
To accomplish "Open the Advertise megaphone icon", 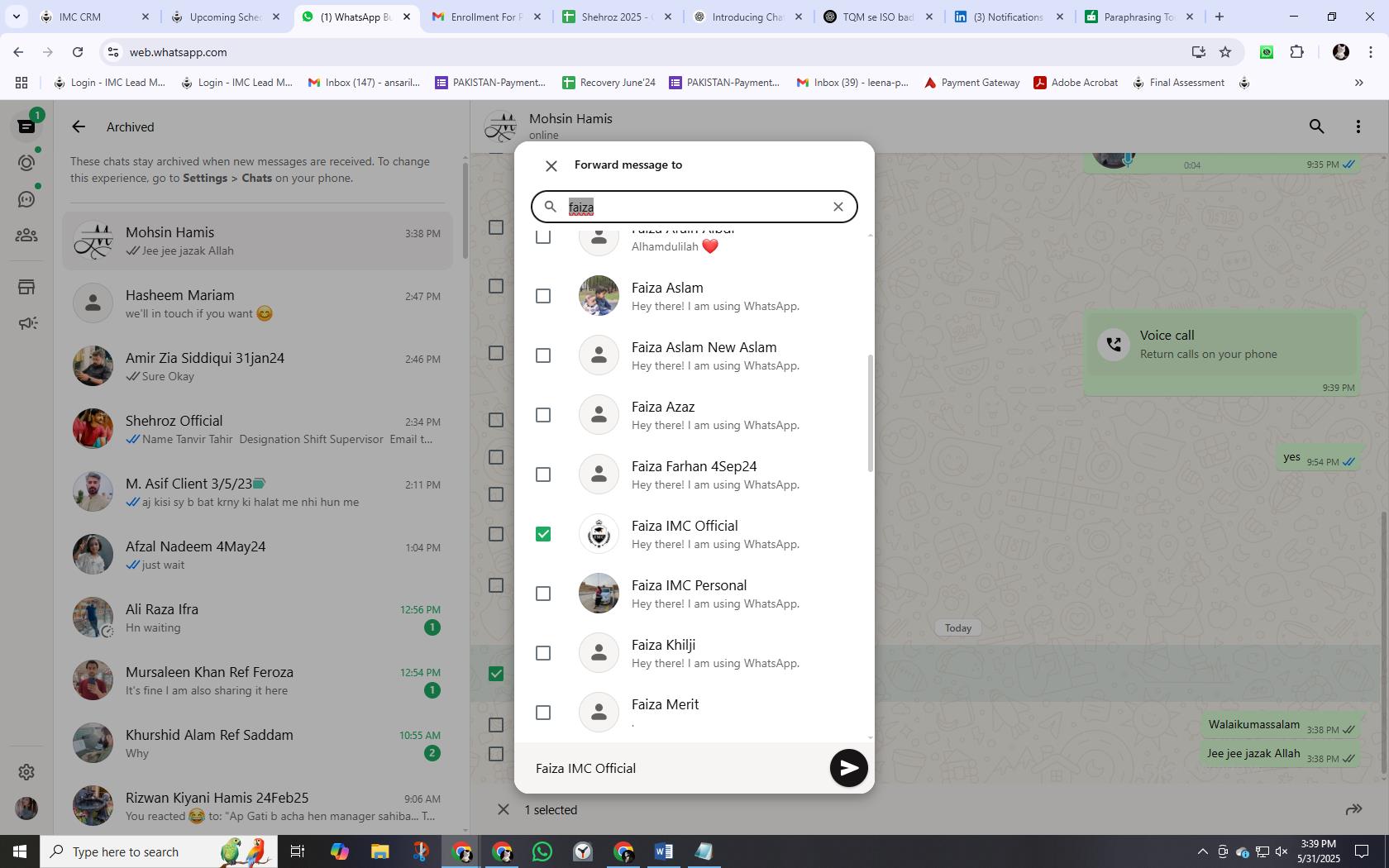I will tap(26, 323).
